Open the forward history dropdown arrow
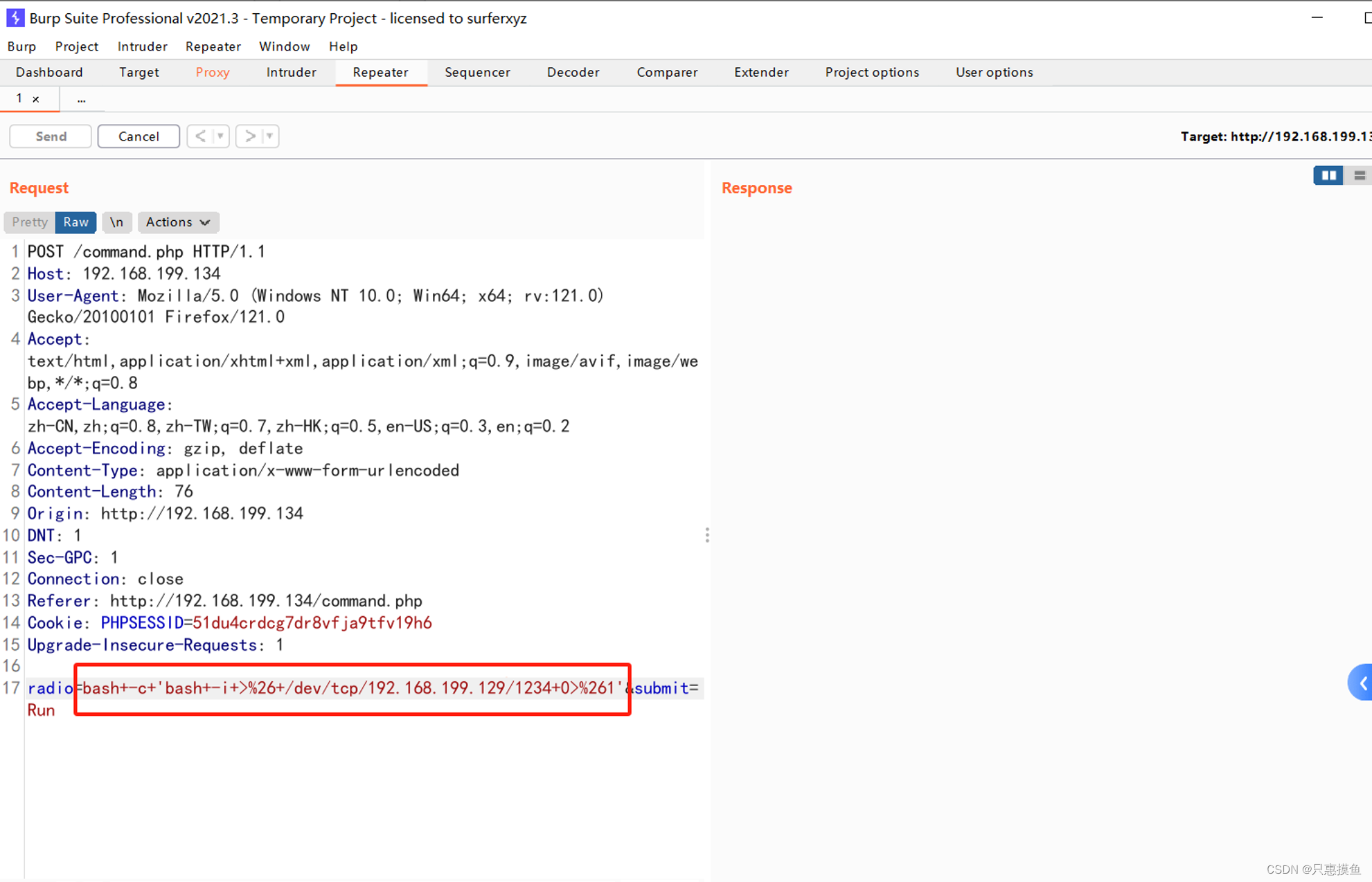1372x882 pixels. click(270, 136)
